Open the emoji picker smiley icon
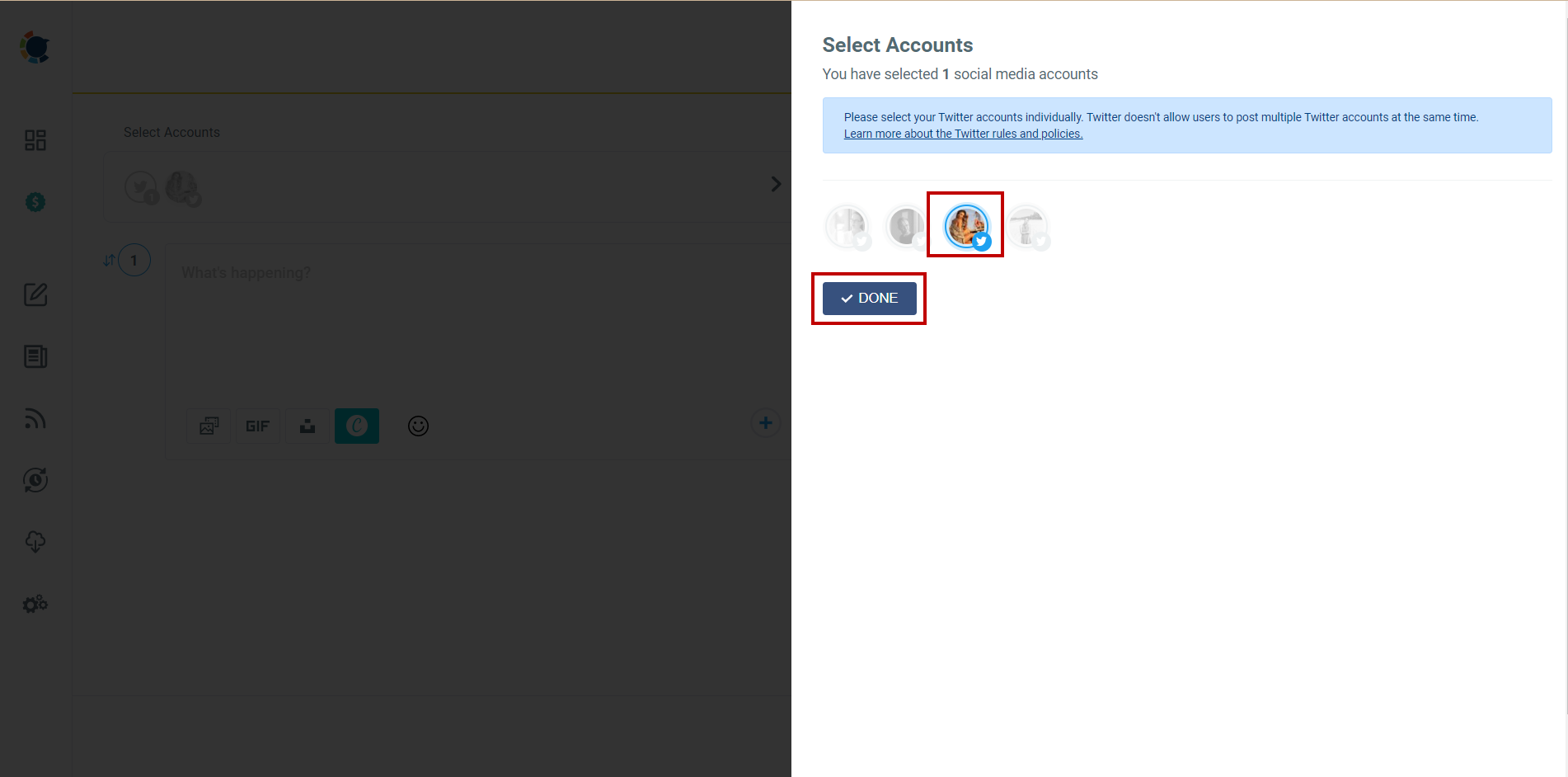1568x777 pixels. (x=417, y=426)
